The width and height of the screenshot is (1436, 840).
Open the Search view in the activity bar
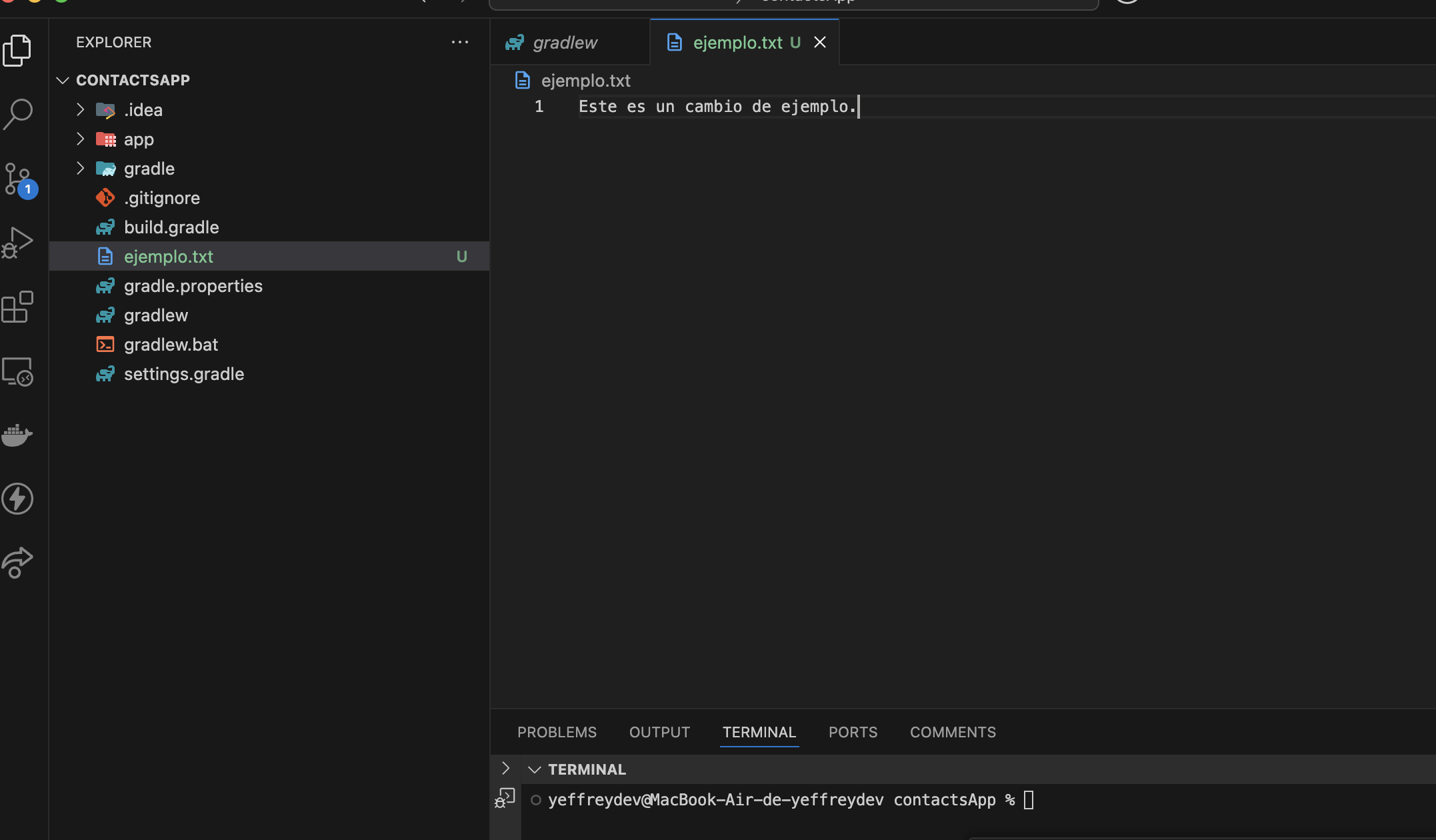[18, 113]
